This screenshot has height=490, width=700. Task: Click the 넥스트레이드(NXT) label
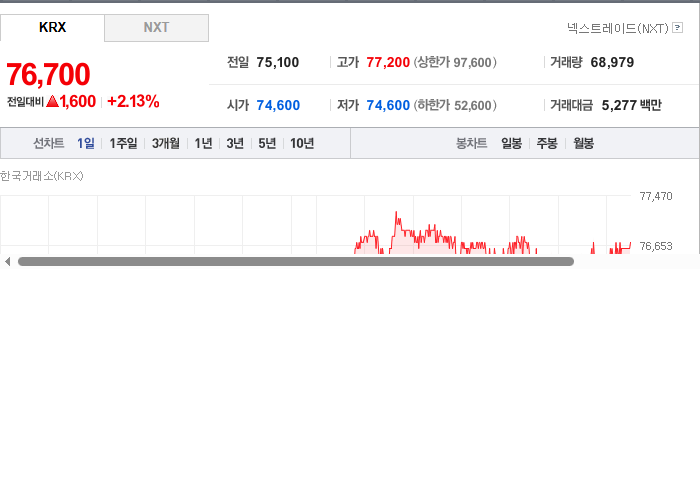coord(618,28)
